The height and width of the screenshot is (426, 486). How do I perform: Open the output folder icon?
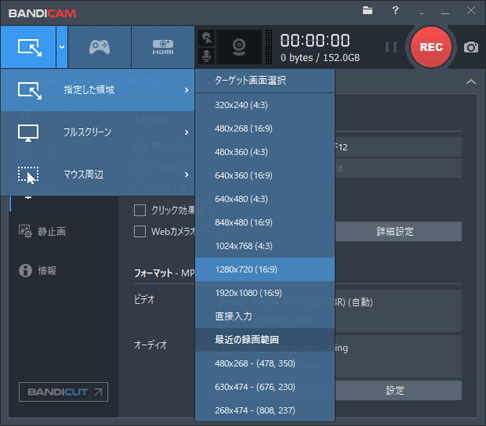[x=367, y=10]
